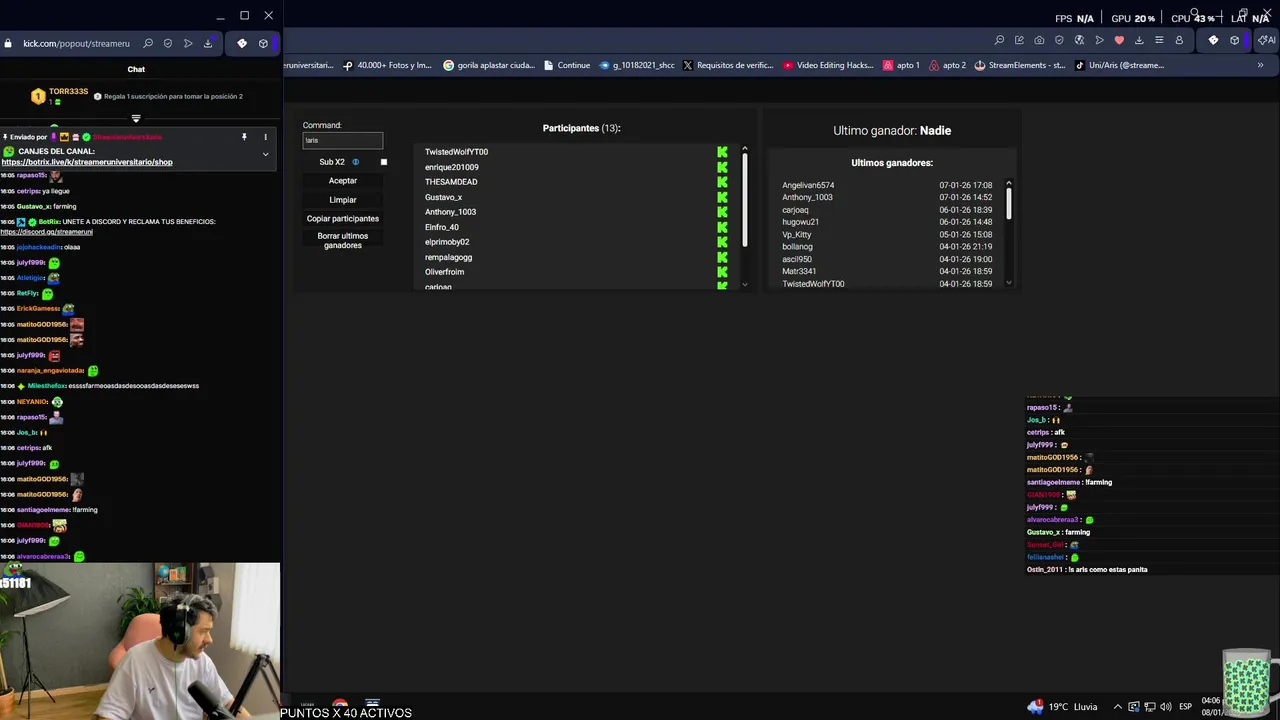Image resolution: width=1280 pixels, height=720 pixels.
Task: Open the Discord invite link in chat
Action: click(47, 232)
